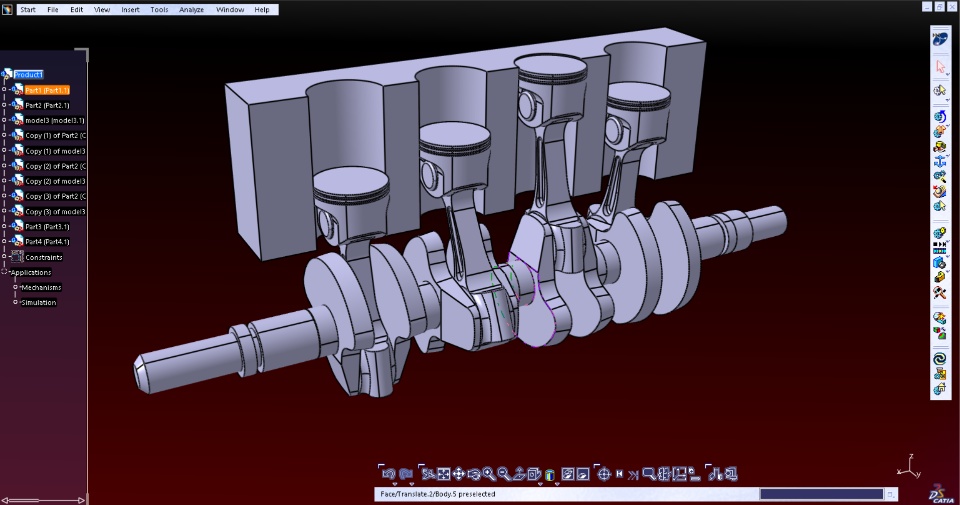960x505 pixels.
Task: Expand the Part3 (Part3.1) tree node
Action: (4, 226)
